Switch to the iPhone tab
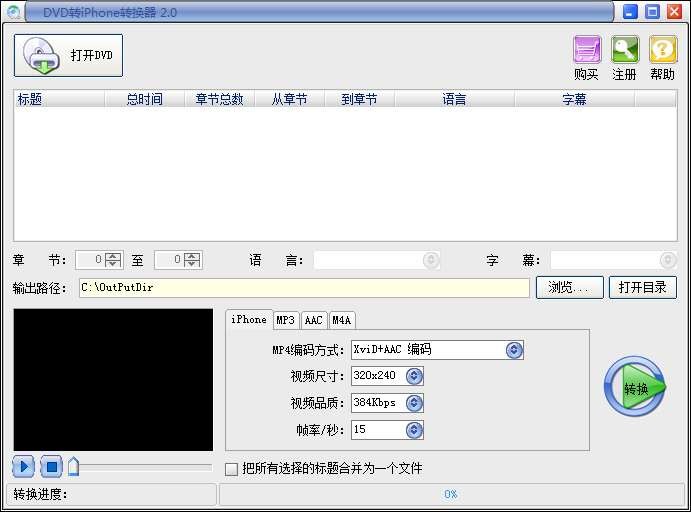 [249, 319]
